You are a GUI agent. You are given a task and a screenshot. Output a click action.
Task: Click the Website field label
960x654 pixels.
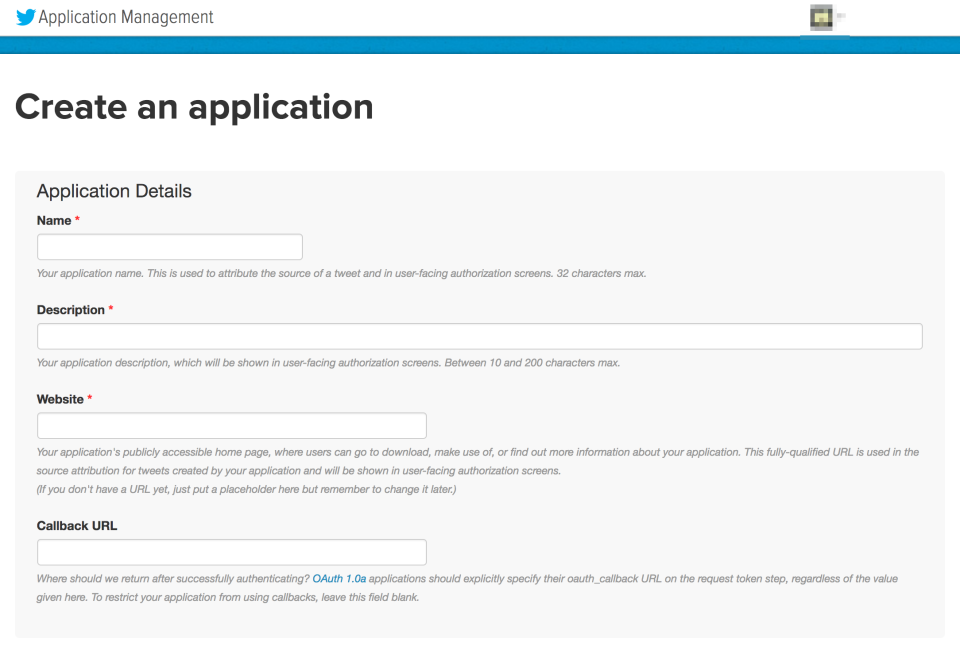(60, 399)
